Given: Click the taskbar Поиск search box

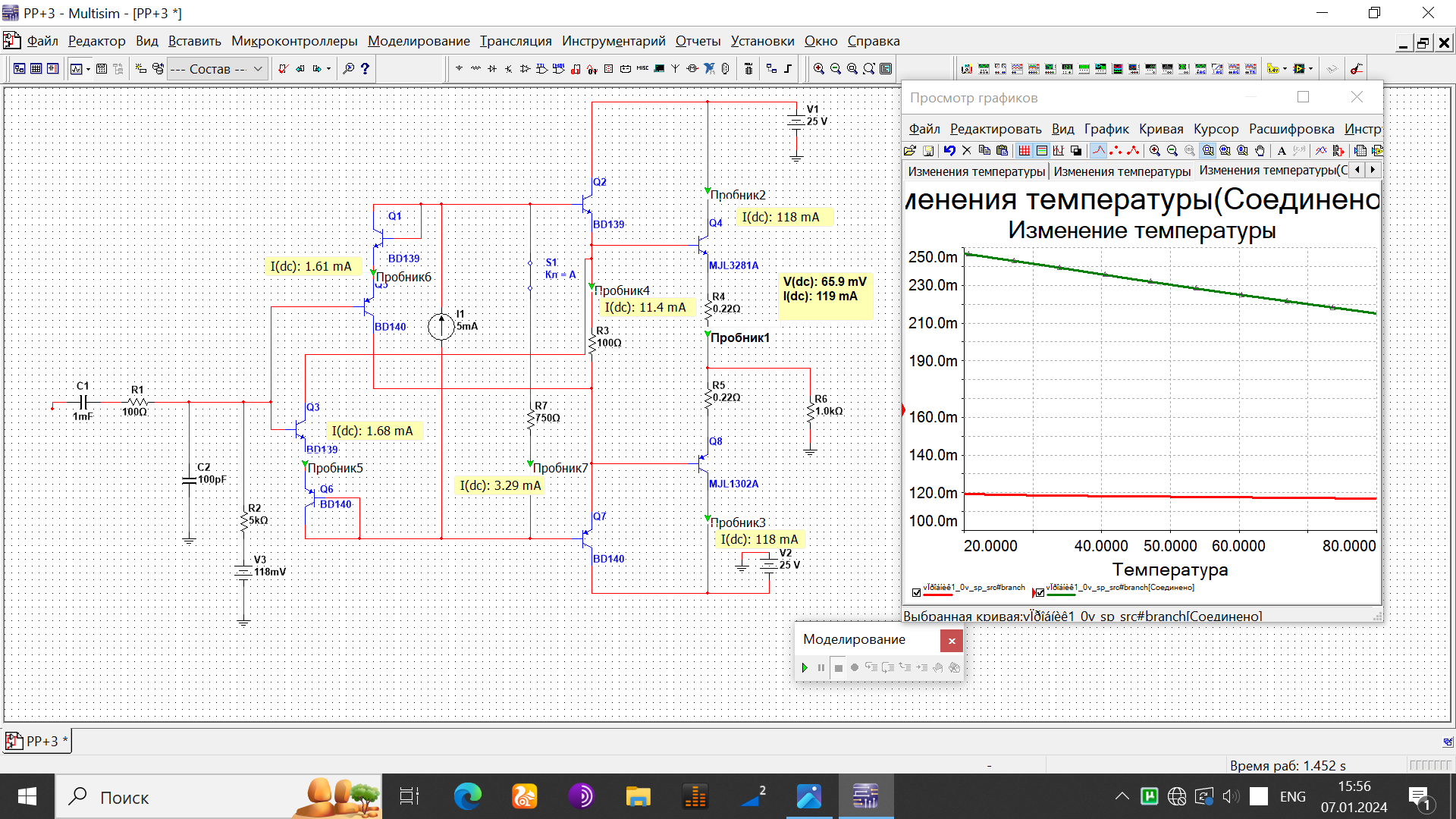Looking at the screenshot, I should point(218,796).
